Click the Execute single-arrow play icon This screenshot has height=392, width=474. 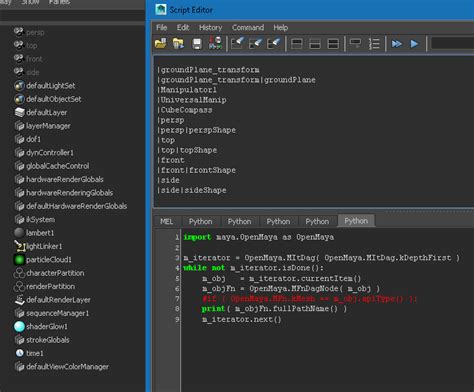pos(414,44)
